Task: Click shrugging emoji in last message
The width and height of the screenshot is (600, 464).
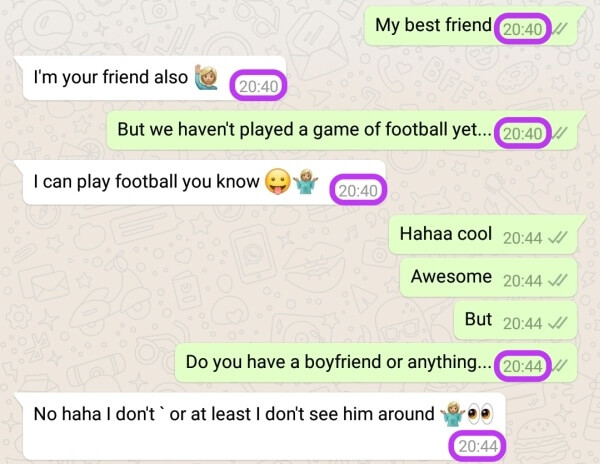Action: click(453, 414)
